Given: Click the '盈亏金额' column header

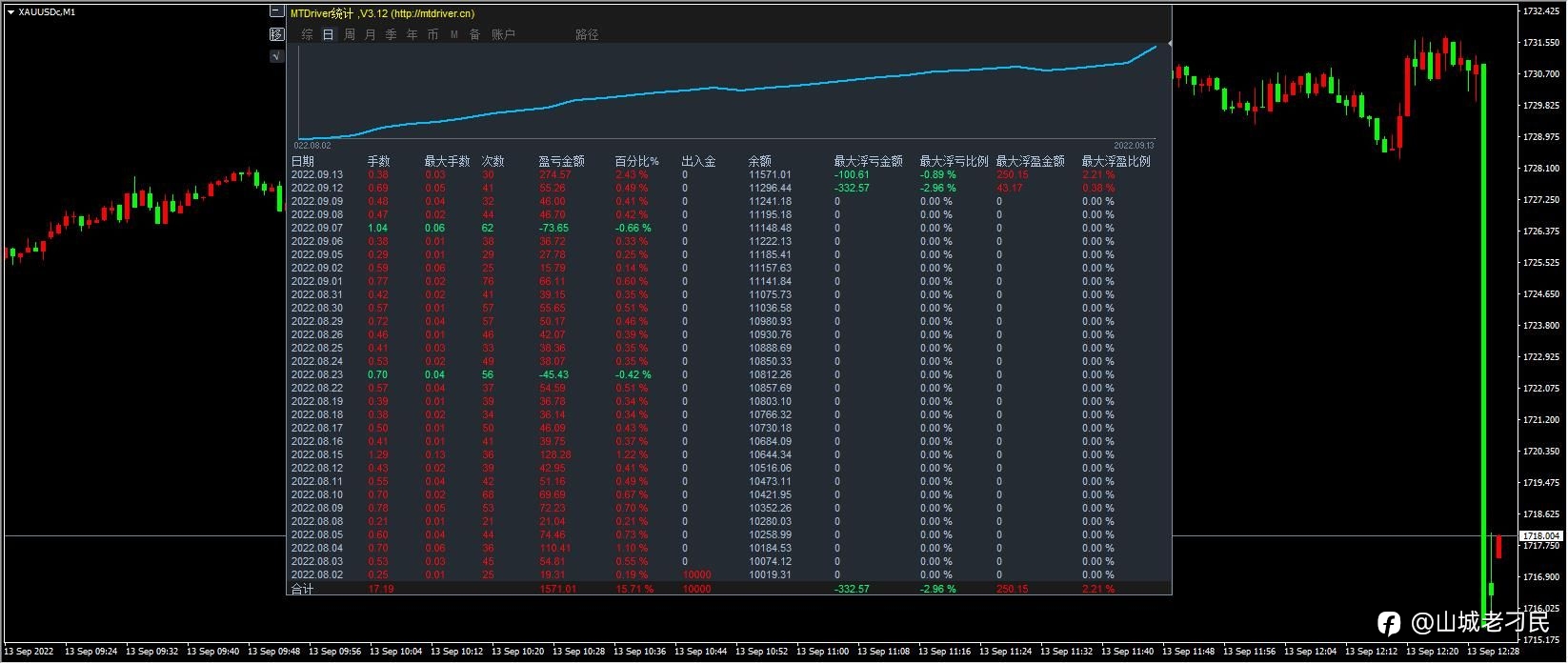Looking at the screenshot, I should tap(561, 161).
